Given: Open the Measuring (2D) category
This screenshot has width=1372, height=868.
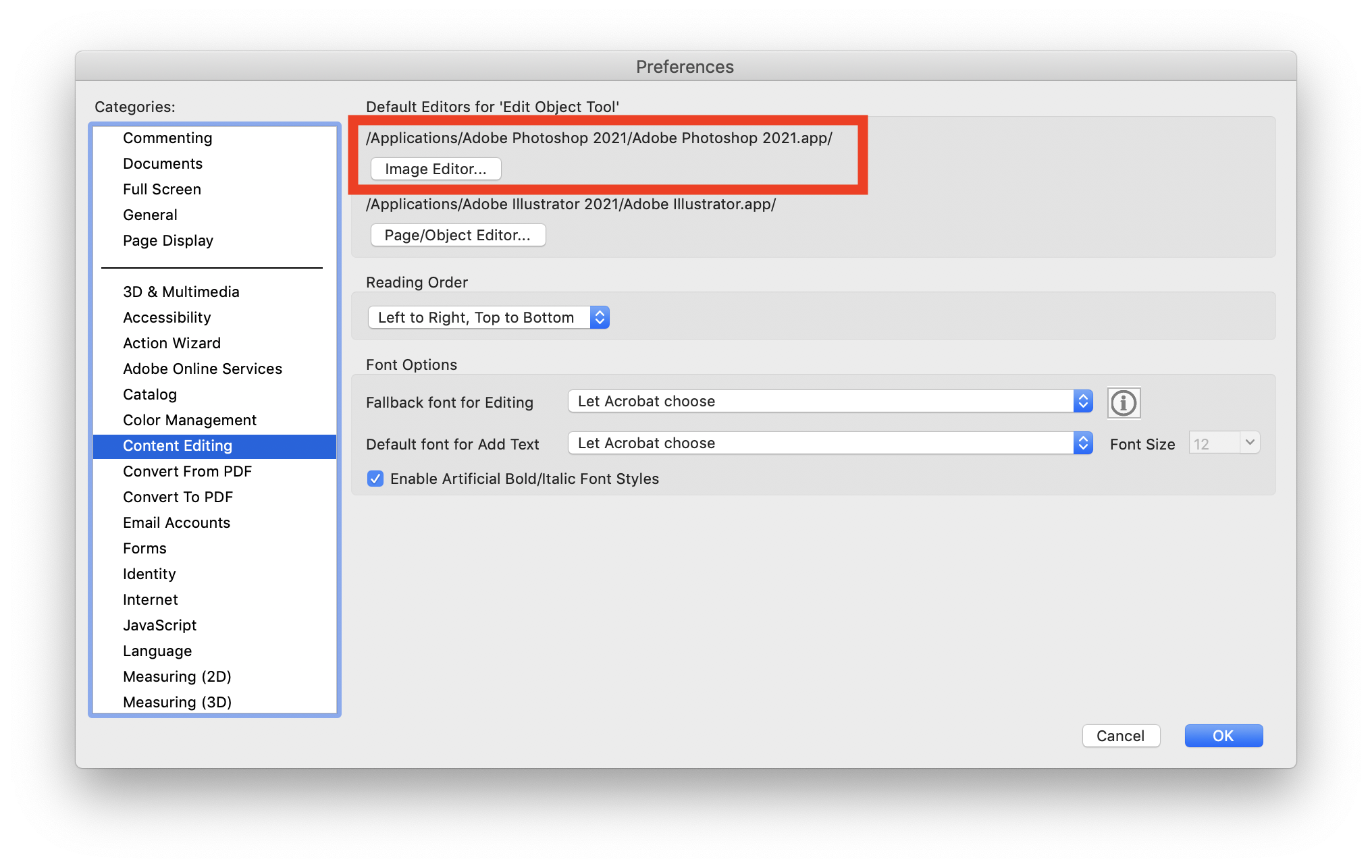Looking at the screenshot, I should click(x=177, y=676).
